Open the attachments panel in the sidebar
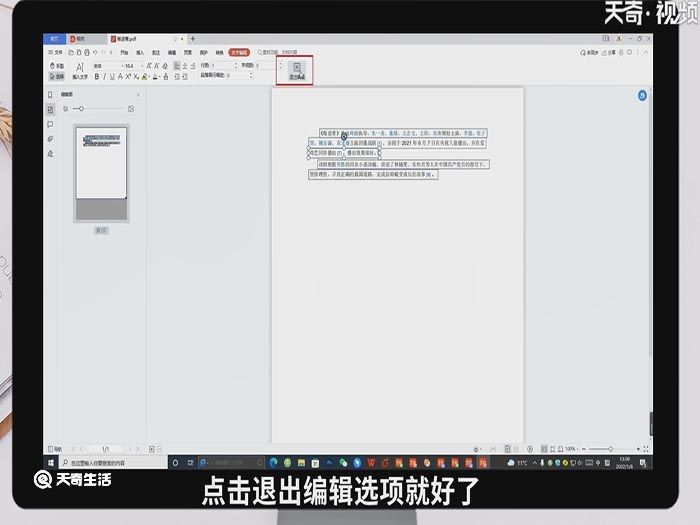 click(x=50, y=139)
